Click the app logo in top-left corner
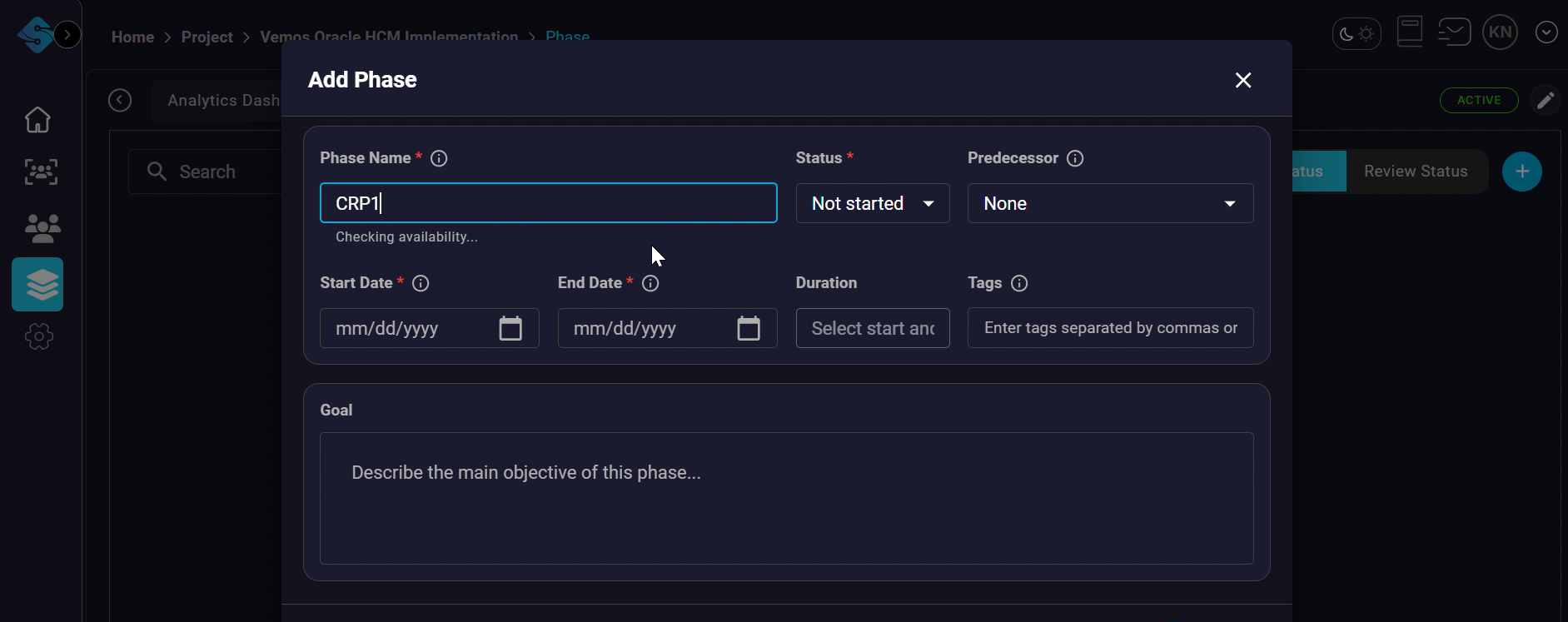The width and height of the screenshot is (1568, 622). pos(35,35)
